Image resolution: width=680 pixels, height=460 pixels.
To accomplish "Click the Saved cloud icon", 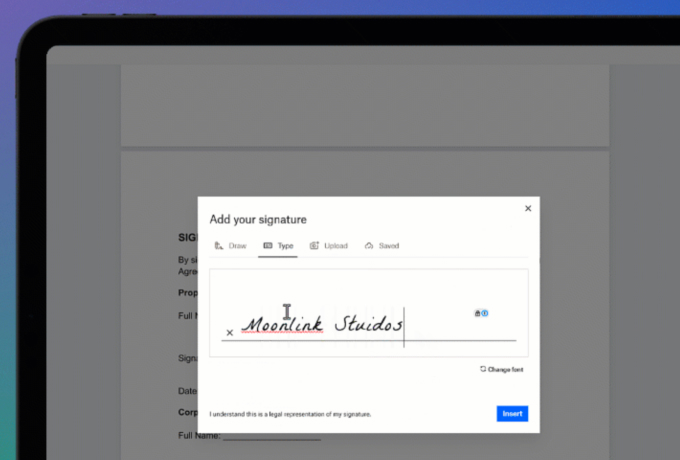I will 369,246.
